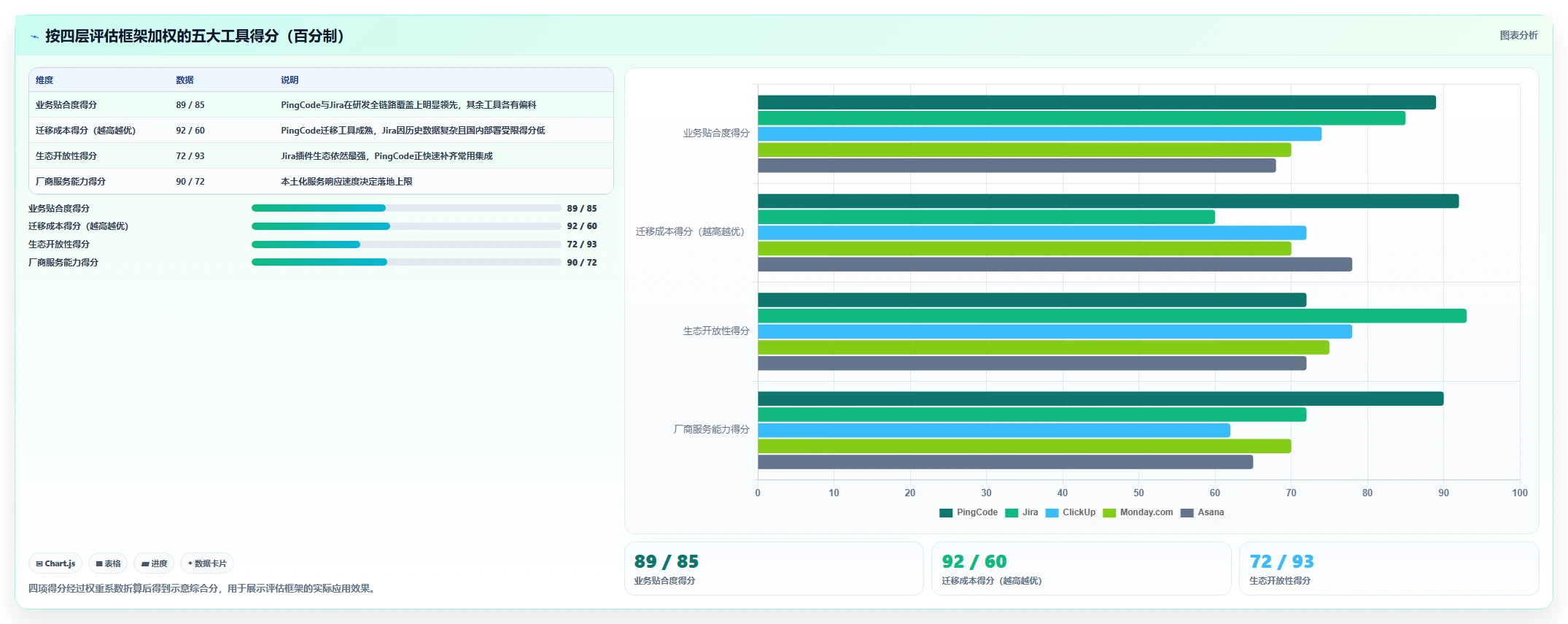Click the 72 / 93 value beside the progress bar
1568x624 pixels.
point(582,244)
